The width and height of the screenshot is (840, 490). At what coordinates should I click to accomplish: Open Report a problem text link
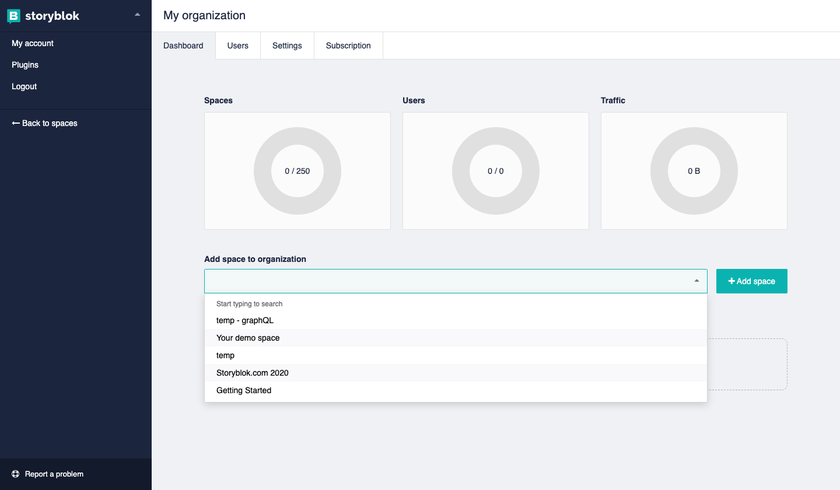pos(54,474)
